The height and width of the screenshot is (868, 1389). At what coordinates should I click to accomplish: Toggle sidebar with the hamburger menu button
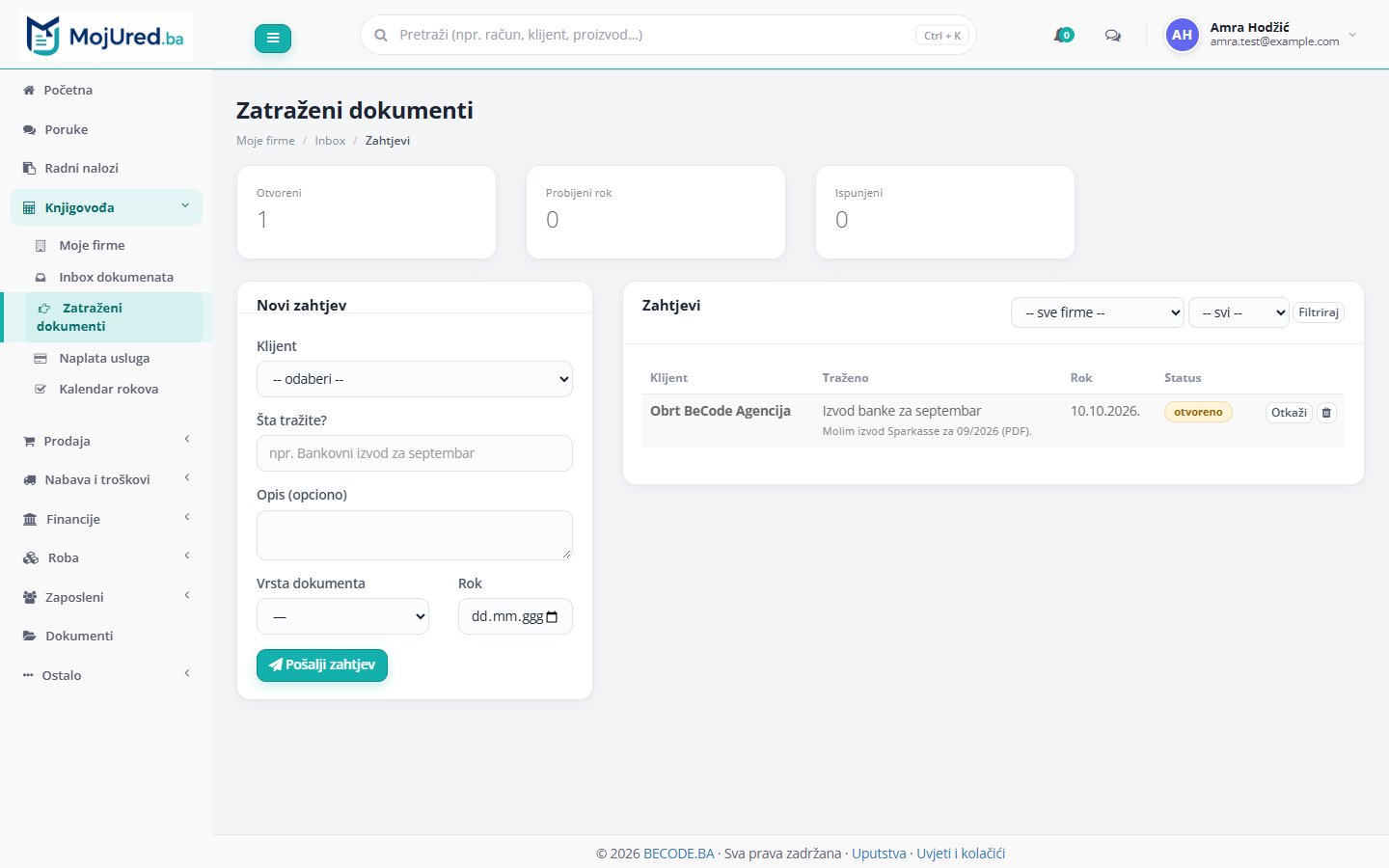pos(273,39)
